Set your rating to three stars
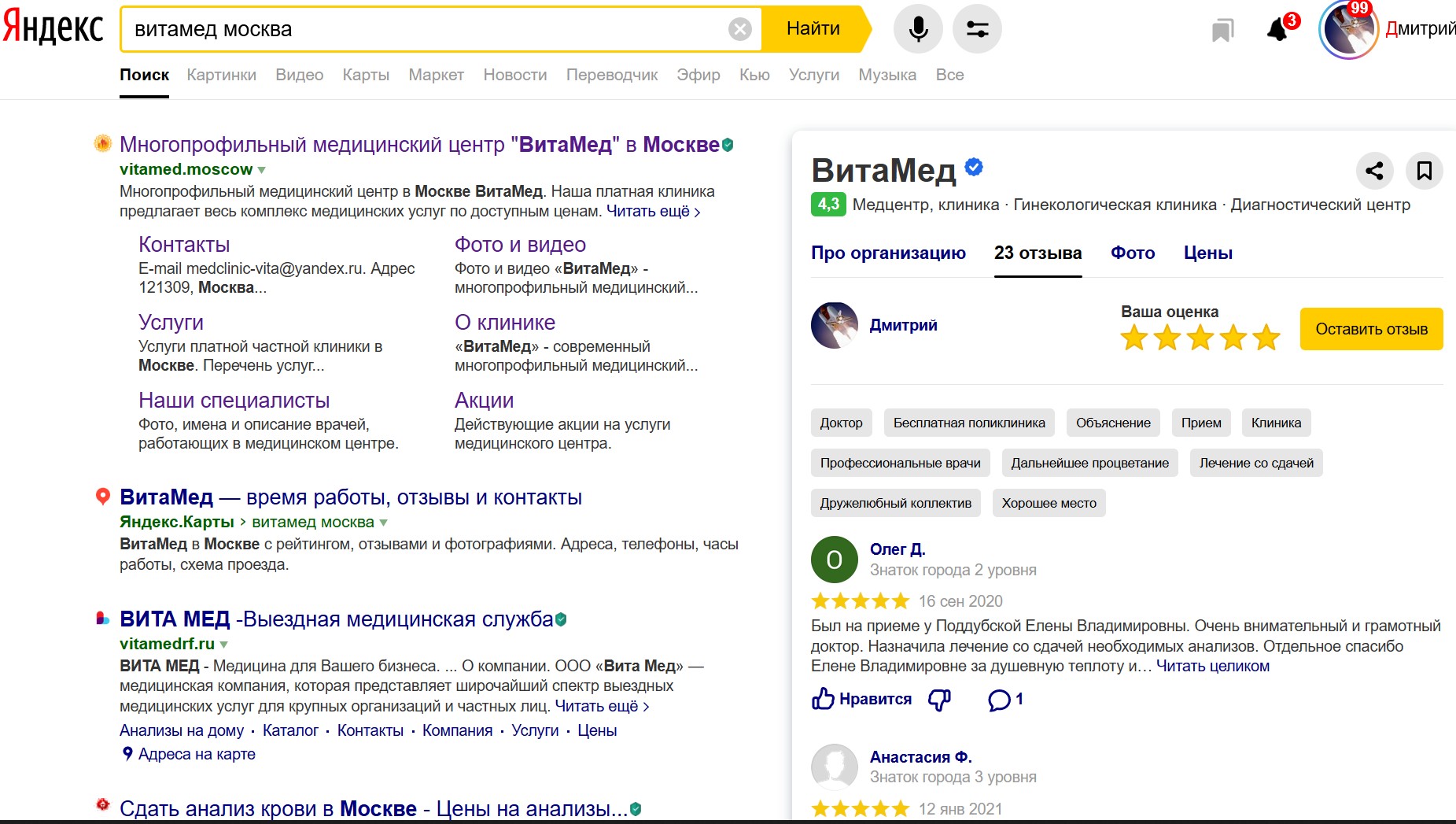The width and height of the screenshot is (1456, 824). click(x=1200, y=338)
